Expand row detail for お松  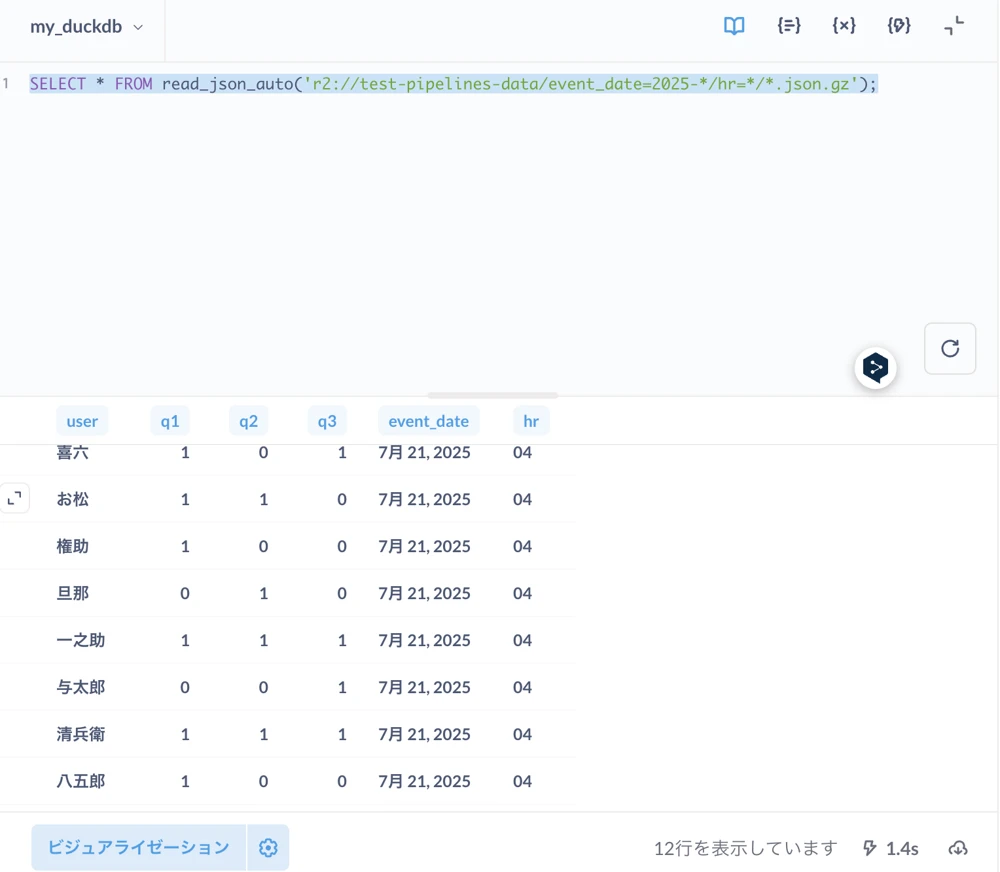tap(15, 498)
